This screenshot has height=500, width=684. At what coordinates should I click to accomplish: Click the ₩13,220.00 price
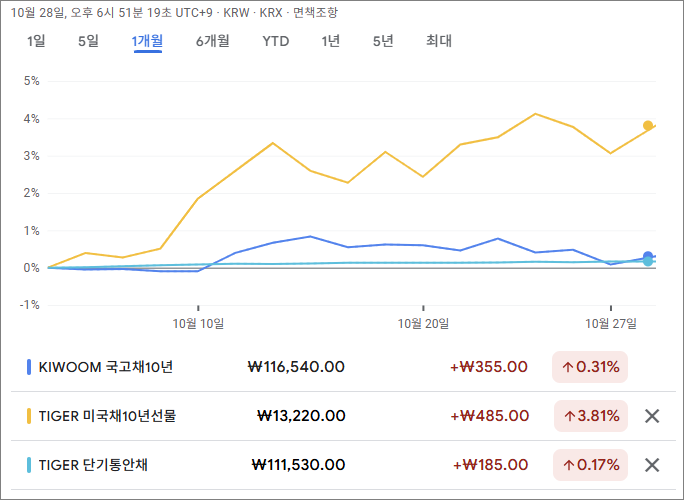click(x=301, y=416)
